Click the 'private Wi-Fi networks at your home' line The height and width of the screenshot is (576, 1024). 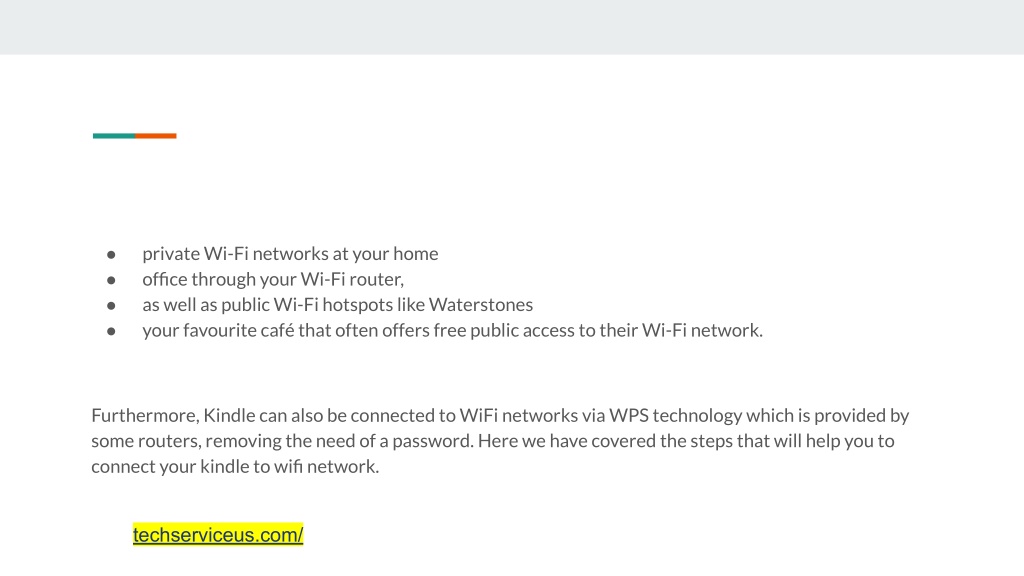click(x=290, y=253)
